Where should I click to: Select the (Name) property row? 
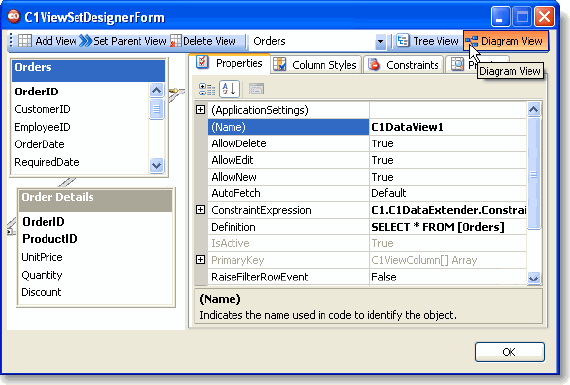click(x=367, y=127)
